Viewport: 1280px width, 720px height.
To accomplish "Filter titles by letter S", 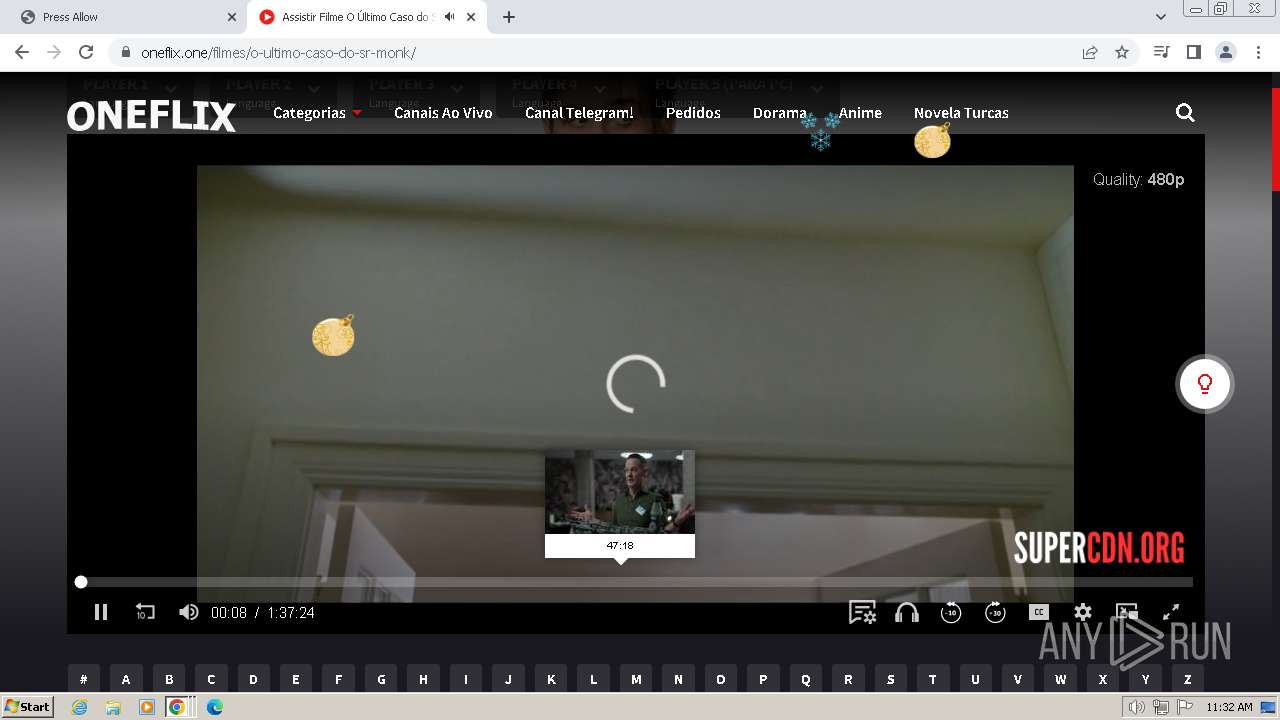I will 890,679.
